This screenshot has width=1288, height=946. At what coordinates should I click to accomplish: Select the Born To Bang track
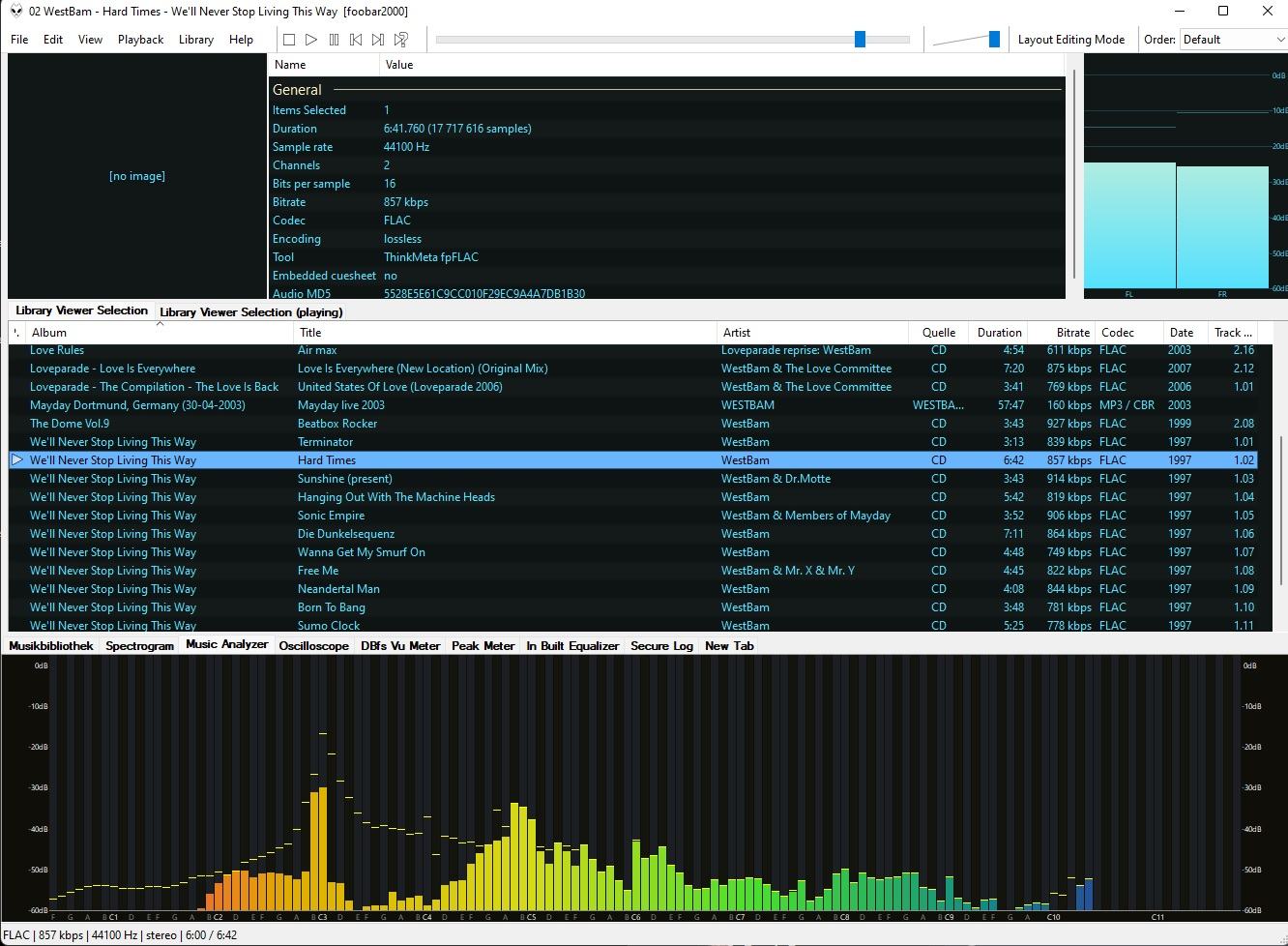(632, 607)
